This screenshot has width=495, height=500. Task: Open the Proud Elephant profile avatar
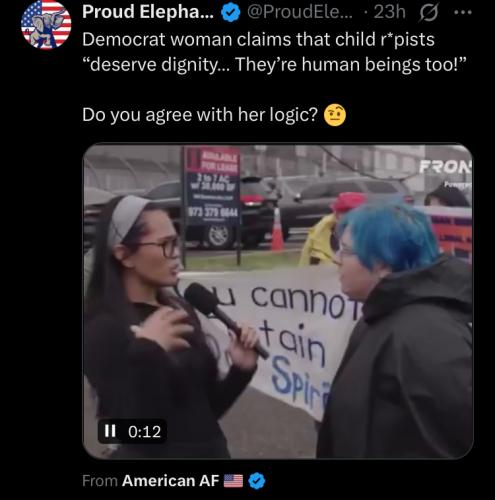coord(46,24)
